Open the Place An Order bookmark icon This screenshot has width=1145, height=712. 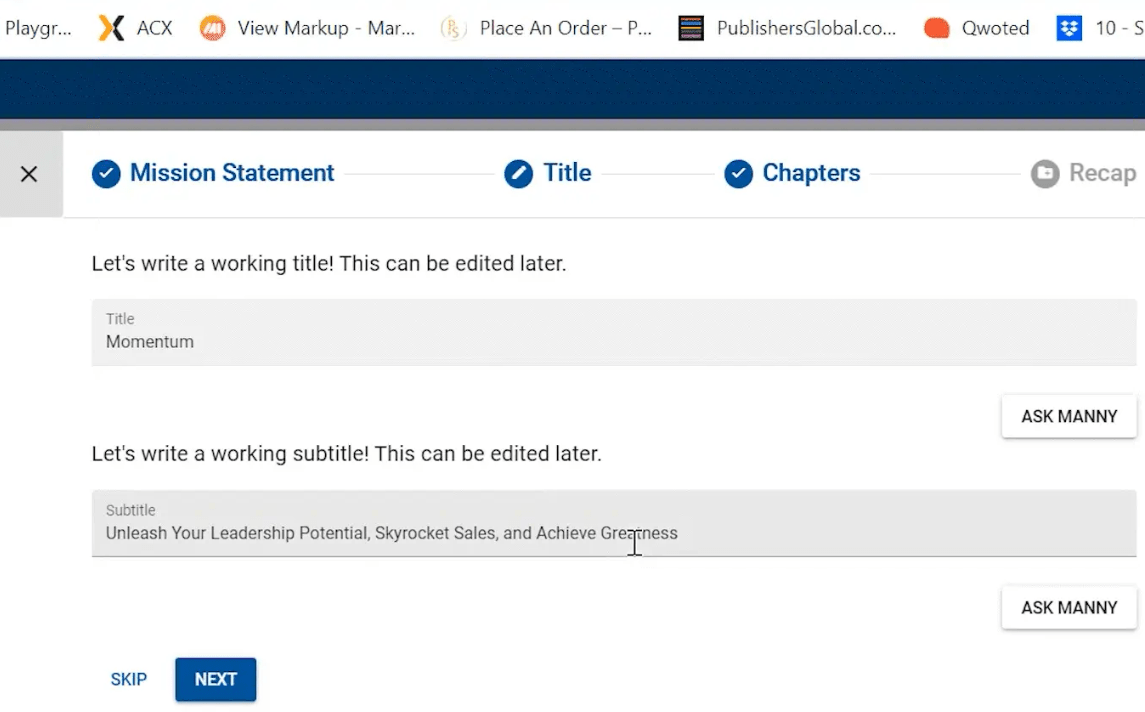(453, 28)
